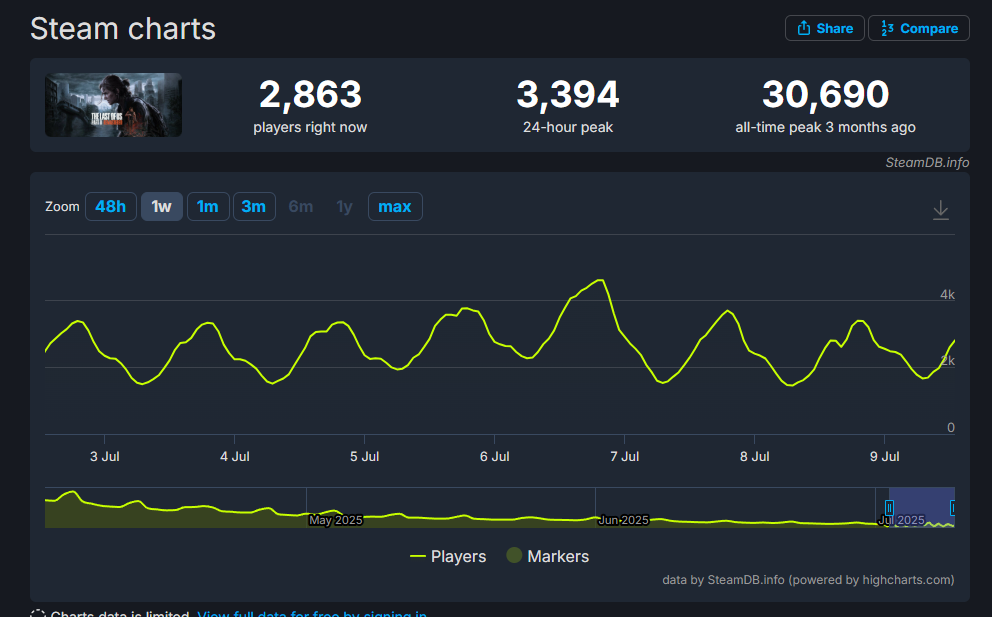
Task: Toggle the Players series in legend
Action: tap(448, 556)
